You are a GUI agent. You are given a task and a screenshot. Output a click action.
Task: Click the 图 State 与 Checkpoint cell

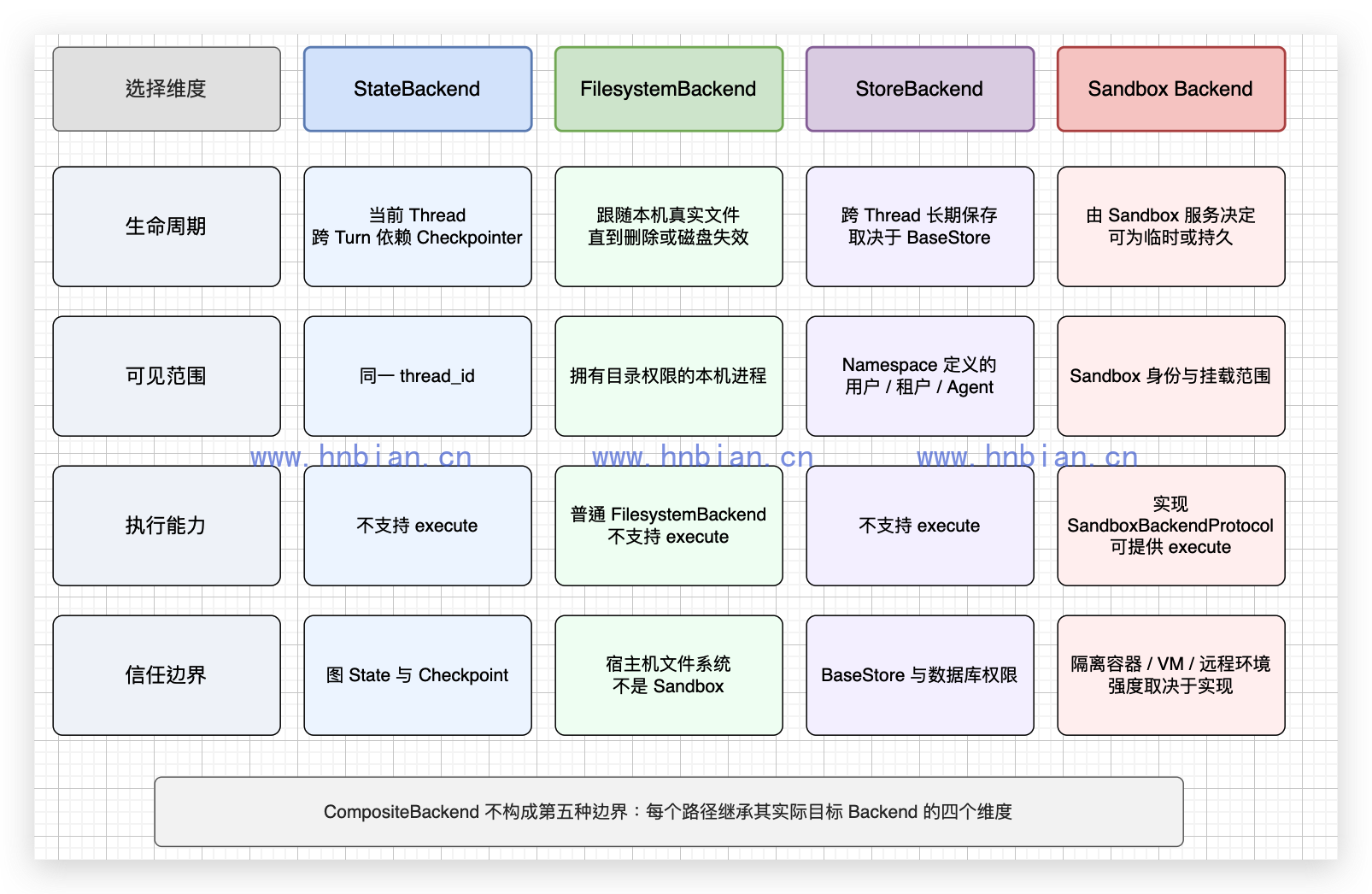pyautogui.click(x=418, y=675)
